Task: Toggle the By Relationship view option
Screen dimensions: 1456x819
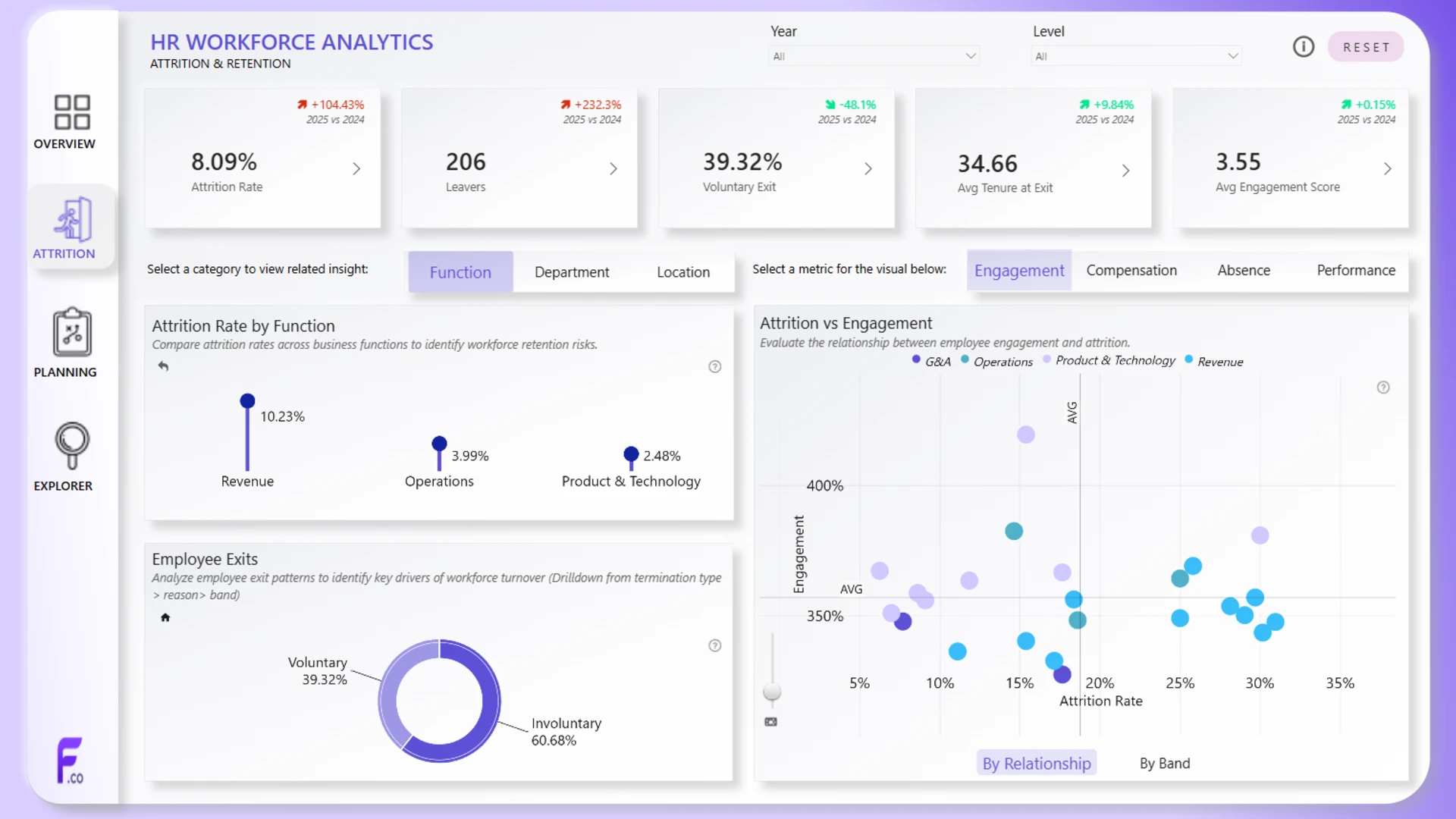Action: (x=1037, y=763)
